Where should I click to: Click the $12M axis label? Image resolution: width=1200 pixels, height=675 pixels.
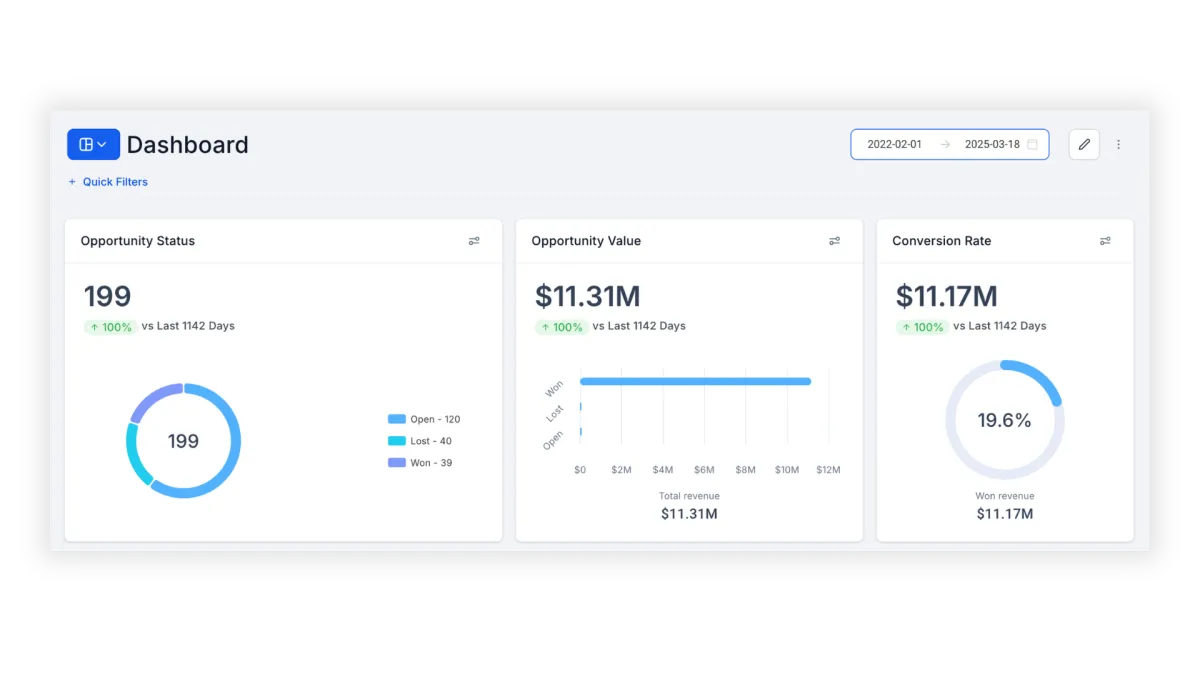tap(828, 470)
